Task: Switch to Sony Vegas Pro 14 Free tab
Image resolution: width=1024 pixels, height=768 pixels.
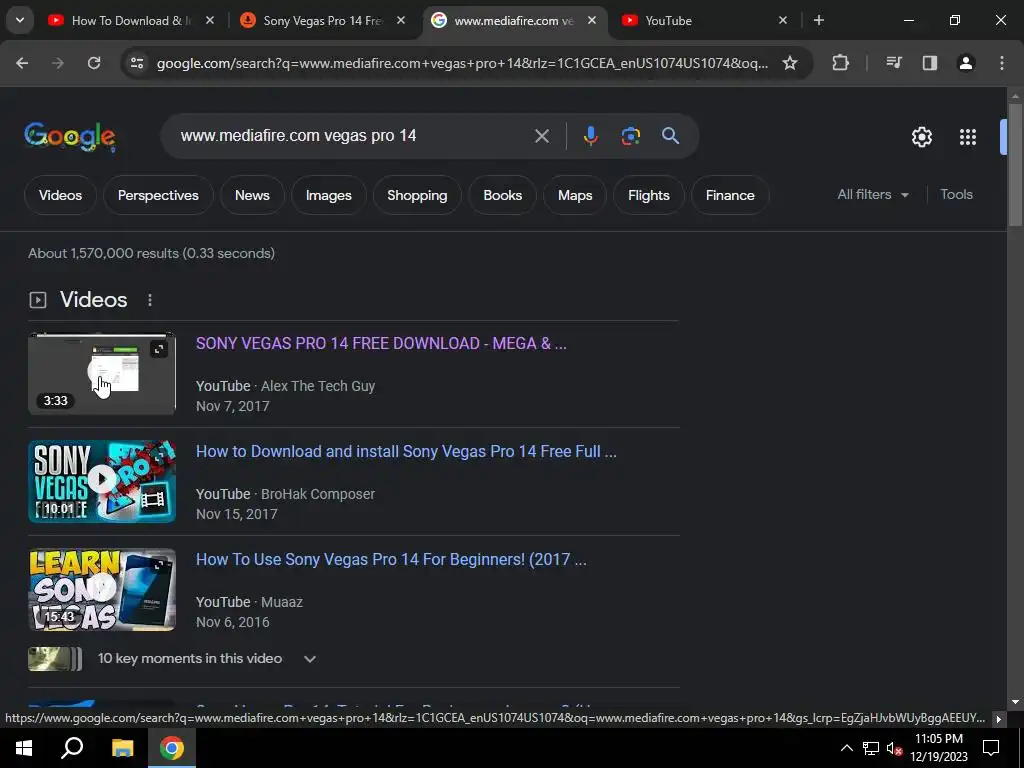Action: pos(323,21)
